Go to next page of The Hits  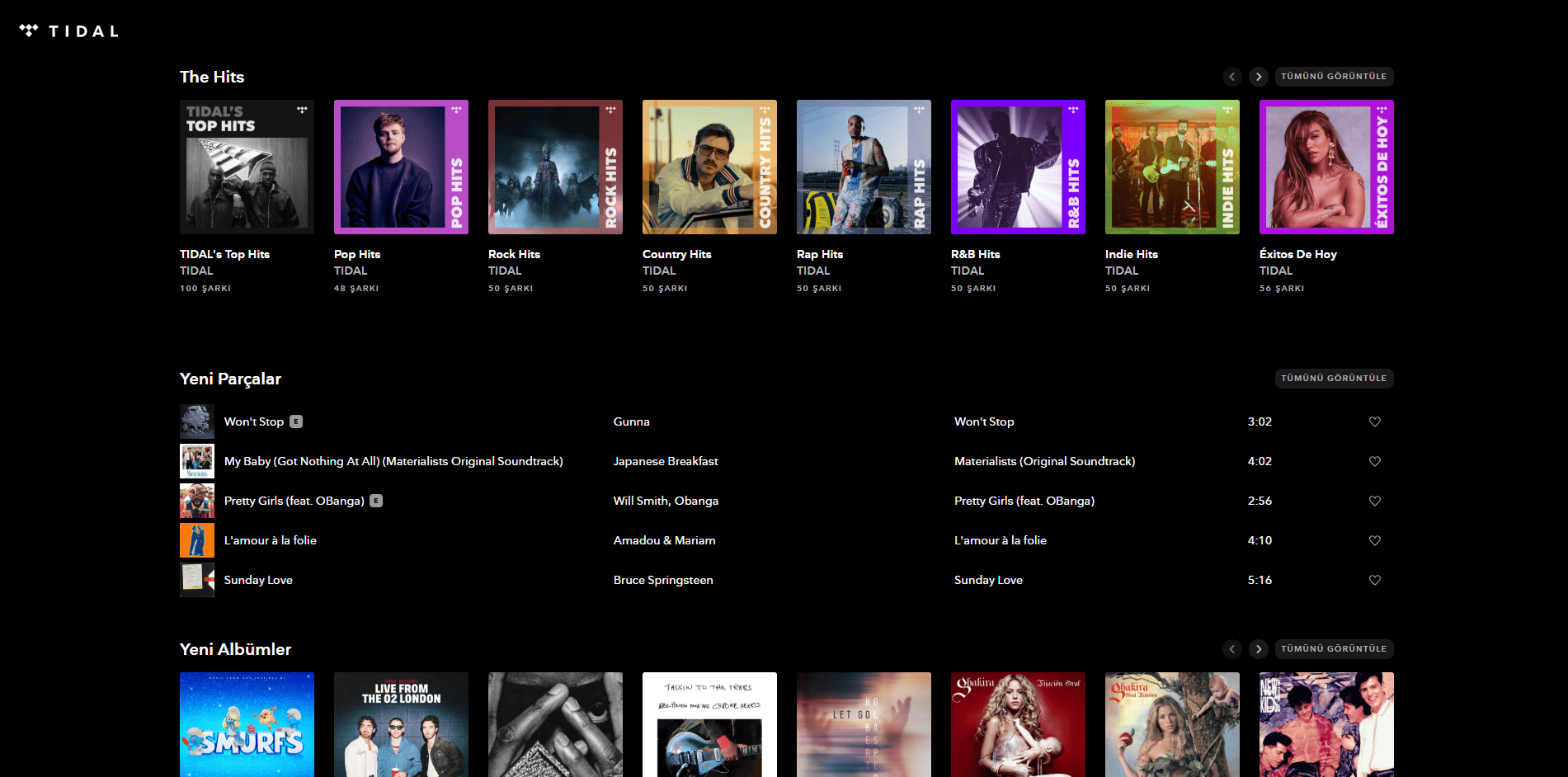click(x=1259, y=77)
